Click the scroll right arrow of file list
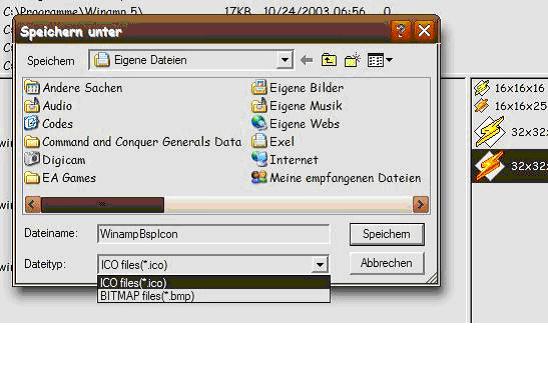The height and width of the screenshot is (384, 548). tap(420, 204)
